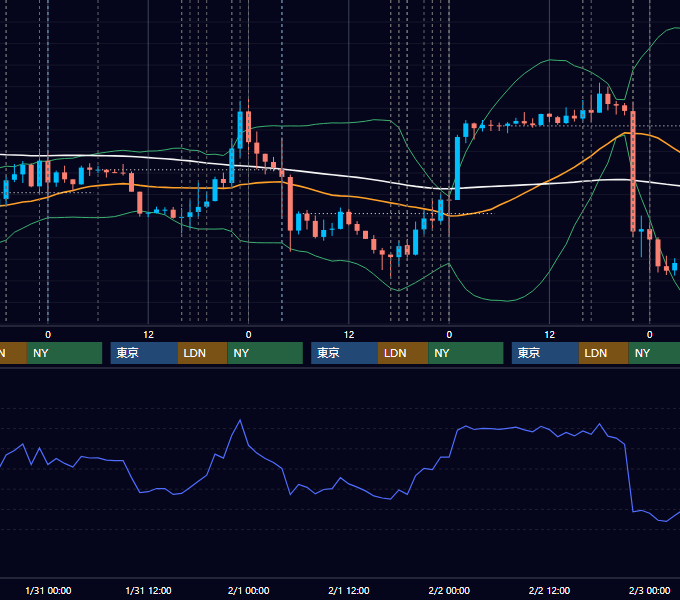Screen dimensions: 680x600
Task: Click the 1/31 00:00 date label
Action: coord(48,590)
